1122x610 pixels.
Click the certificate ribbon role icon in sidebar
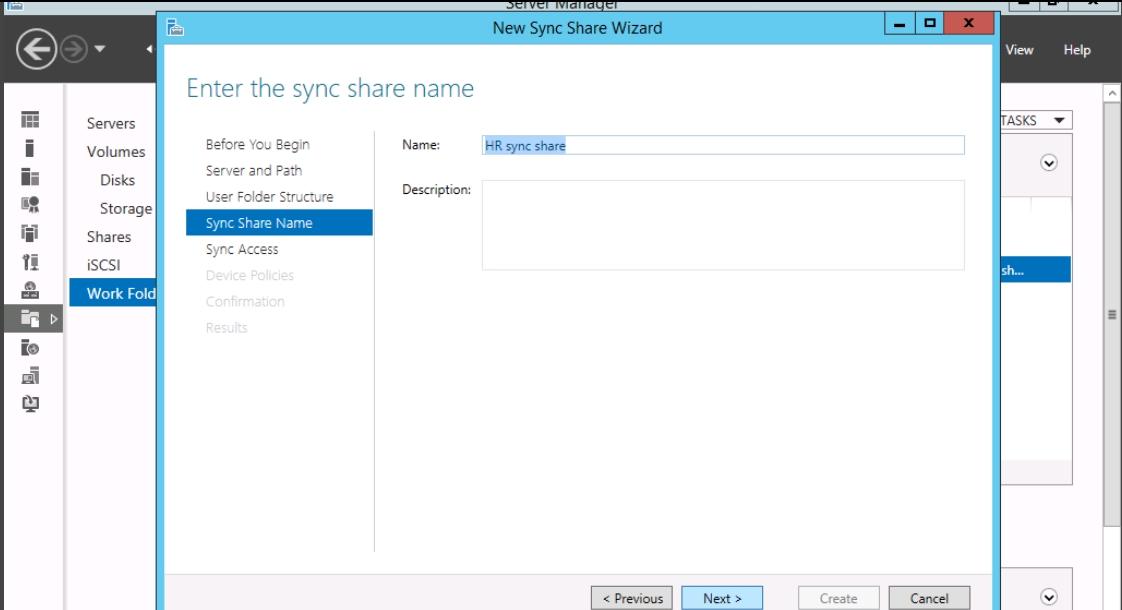tap(30, 205)
